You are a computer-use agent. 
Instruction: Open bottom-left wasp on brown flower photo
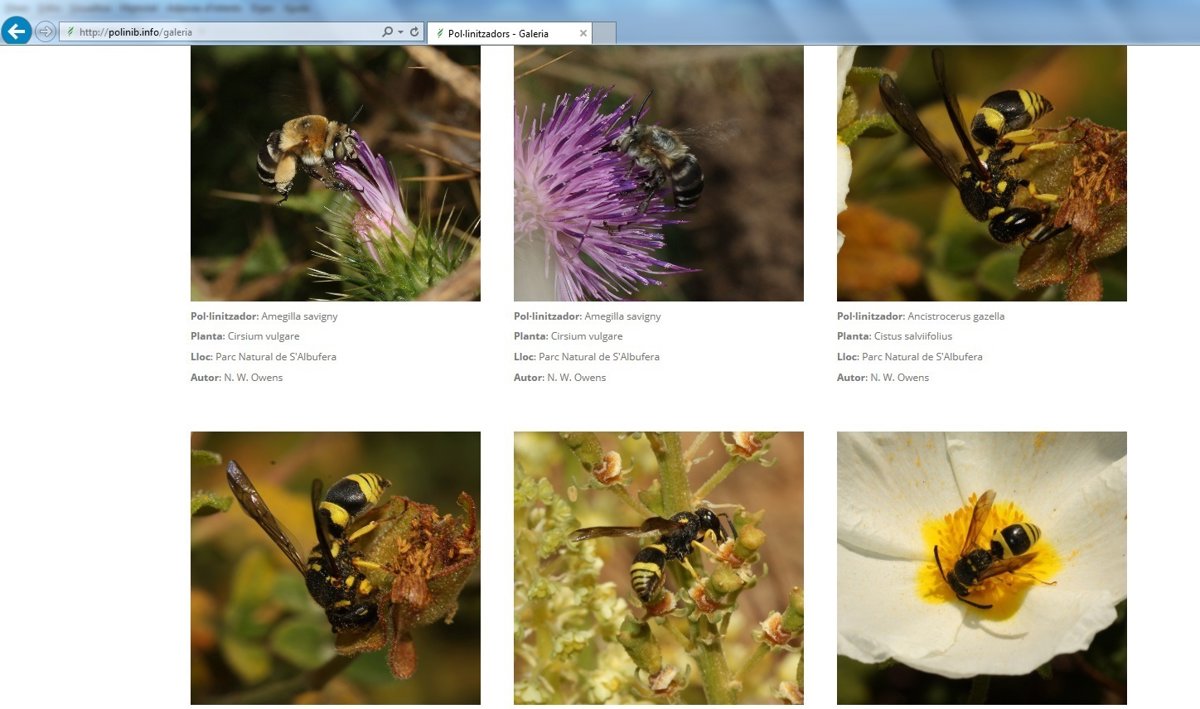[335, 567]
